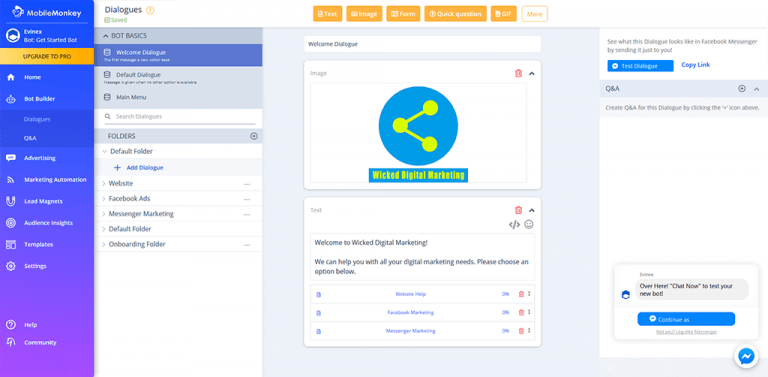Delete the Facebook Marketing button row
Image resolution: width=768 pixels, height=377 pixels.
[521, 312]
